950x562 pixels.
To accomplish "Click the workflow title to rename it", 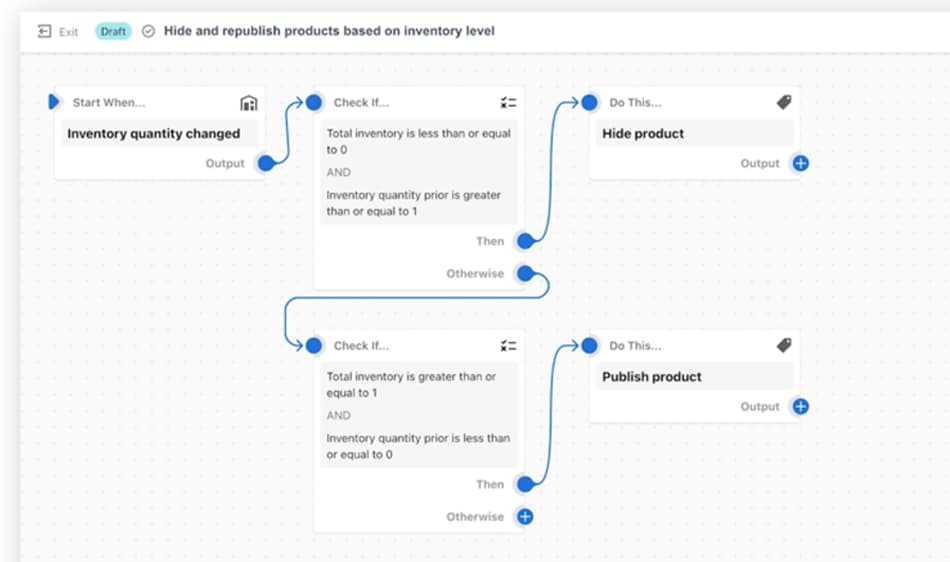I will tap(329, 31).
